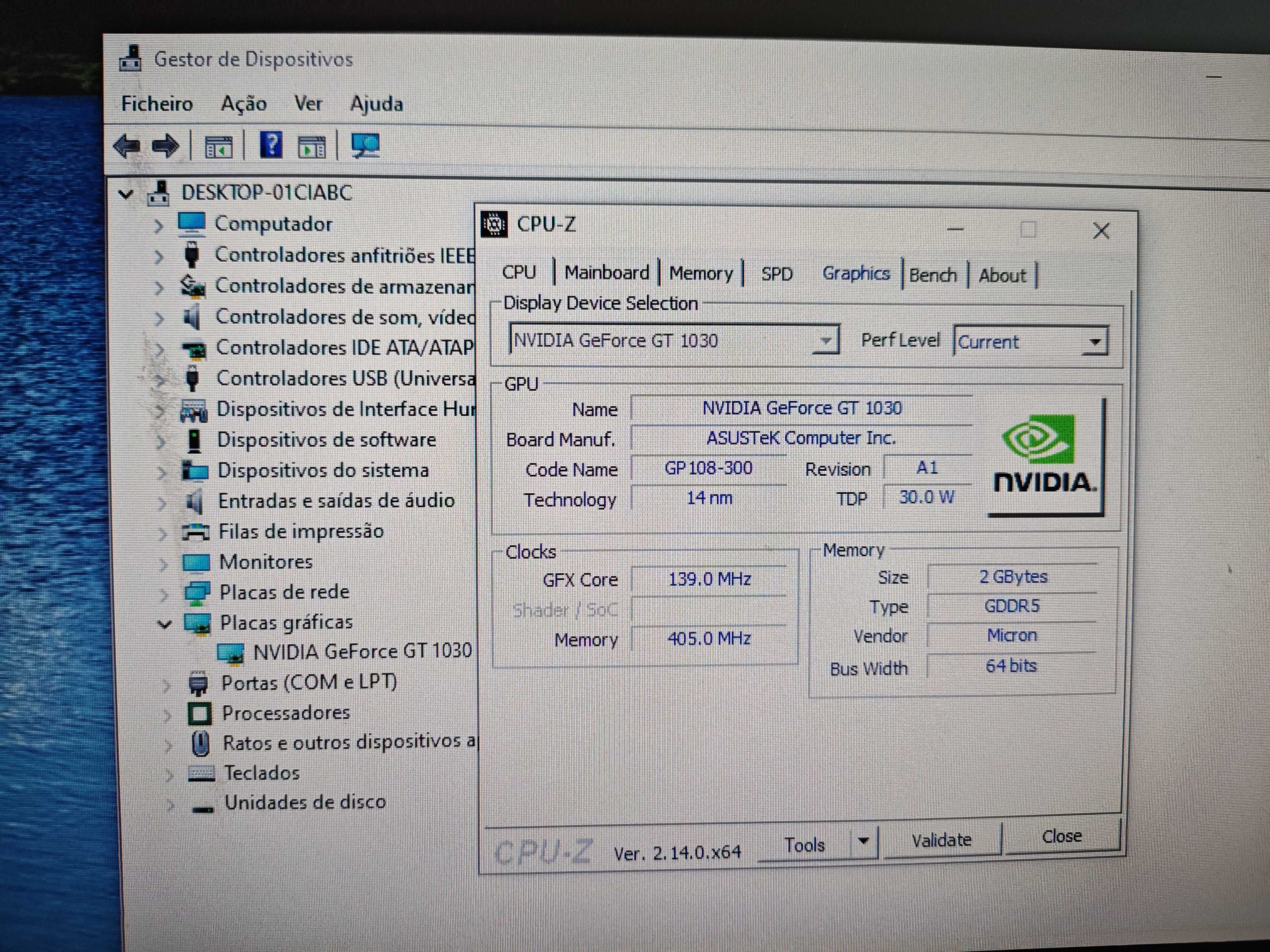Select the Graphics tab
The image size is (1270, 952).
(x=856, y=274)
